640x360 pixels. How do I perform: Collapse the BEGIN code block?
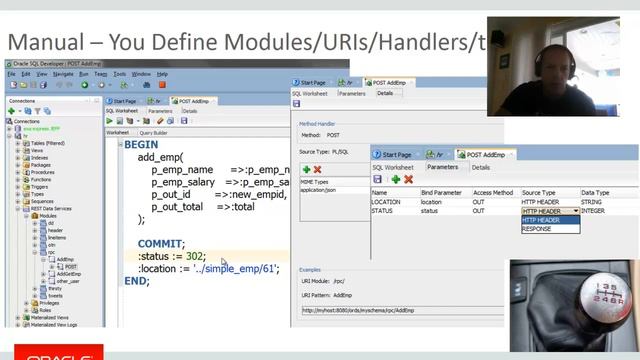click(120, 144)
